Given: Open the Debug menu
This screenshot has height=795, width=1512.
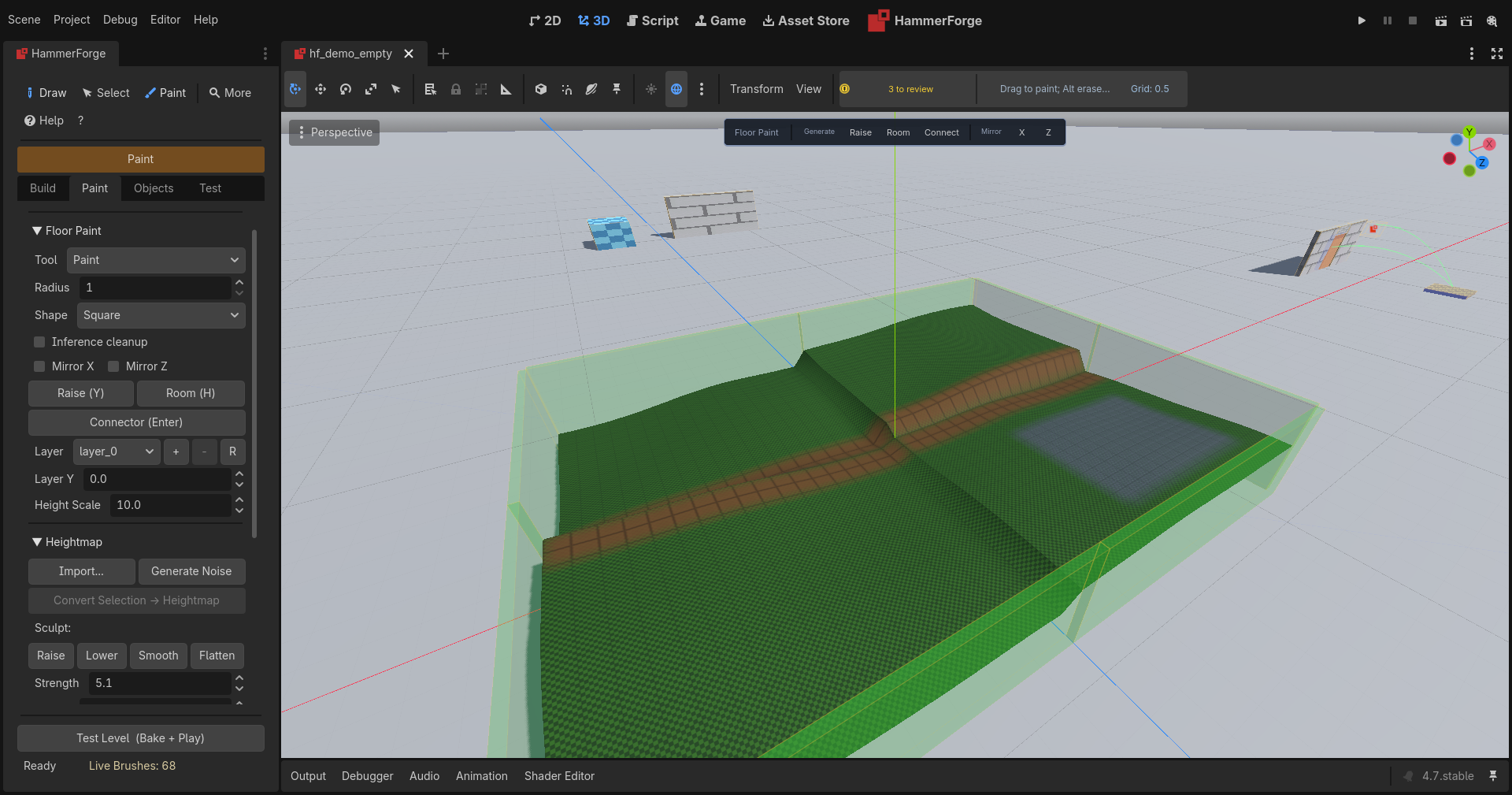Looking at the screenshot, I should [x=120, y=20].
